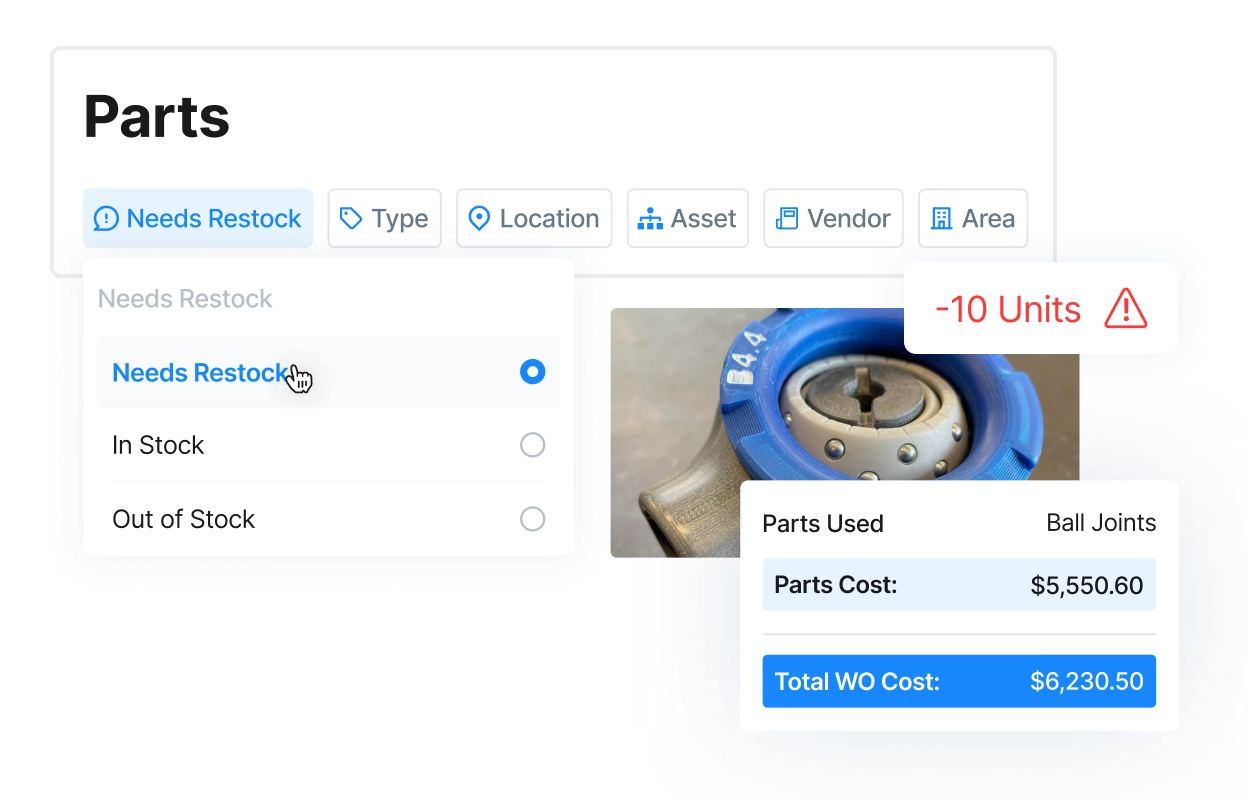Click the Parts Cost row
The image size is (1248, 800).
(x=958, y=585)
